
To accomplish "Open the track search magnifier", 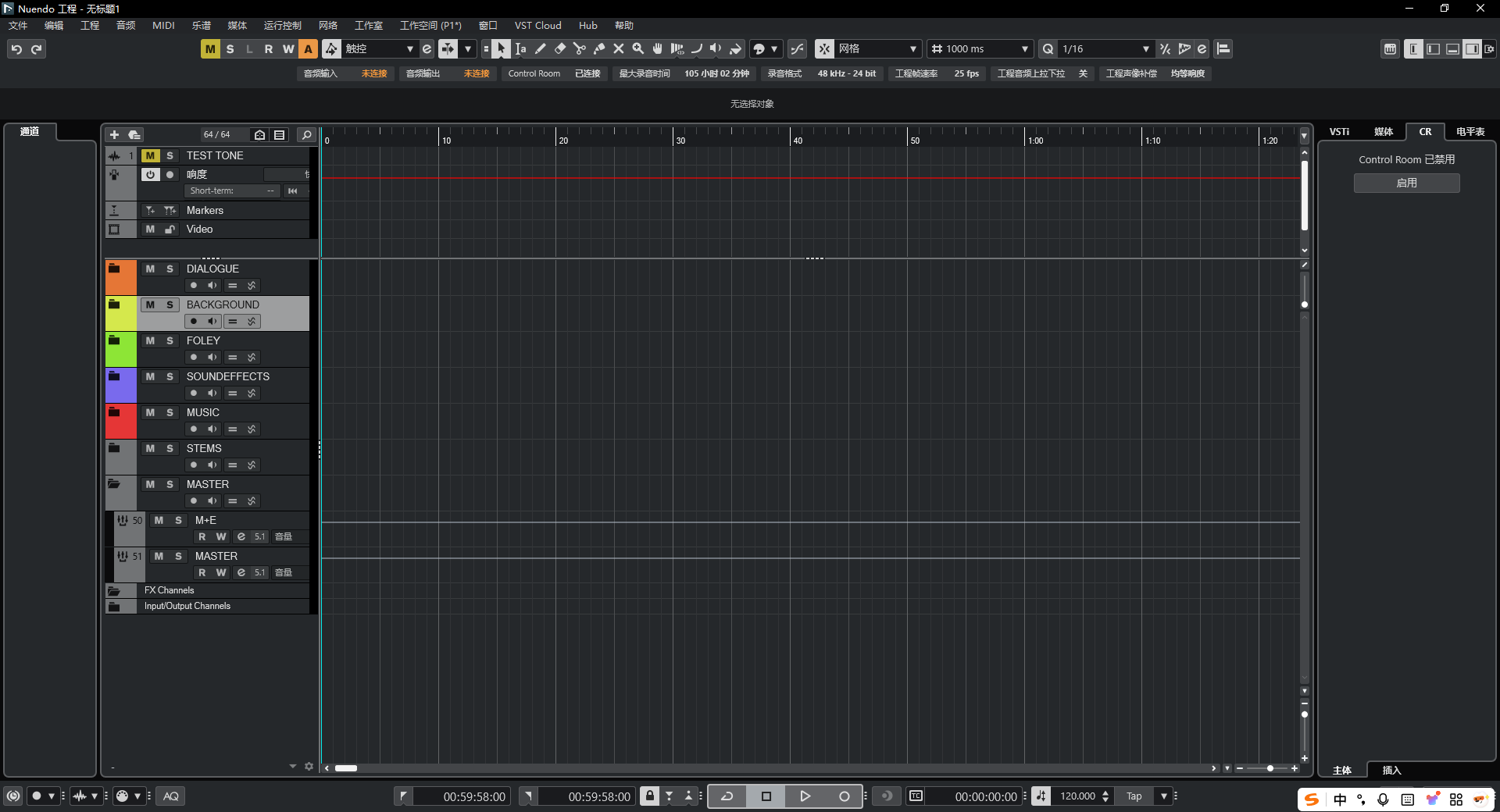I will 307,135.
